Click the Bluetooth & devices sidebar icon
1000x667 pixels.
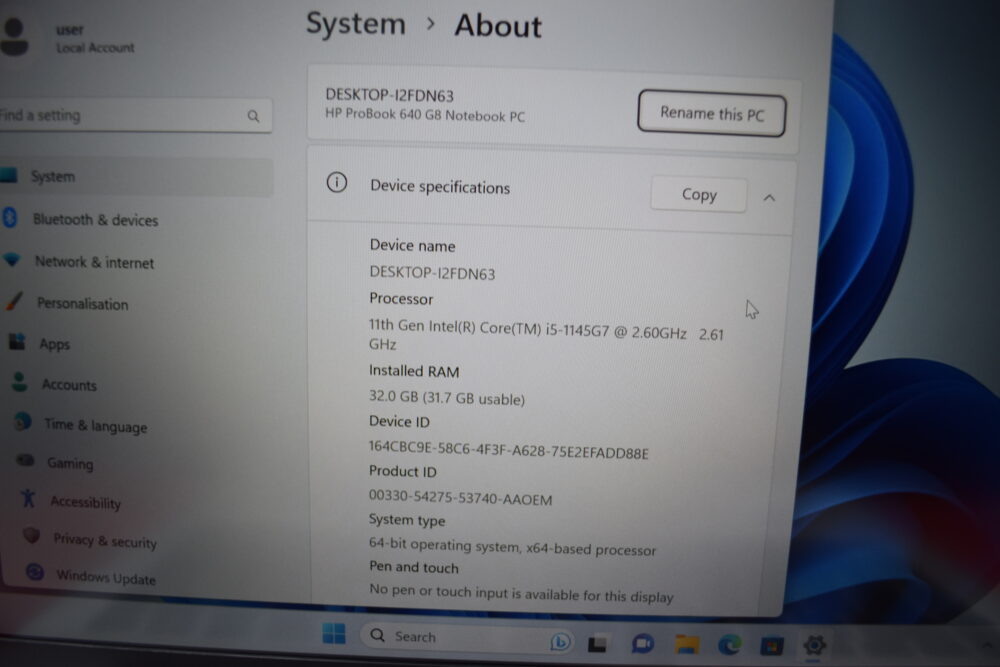[x=10, y=217]
